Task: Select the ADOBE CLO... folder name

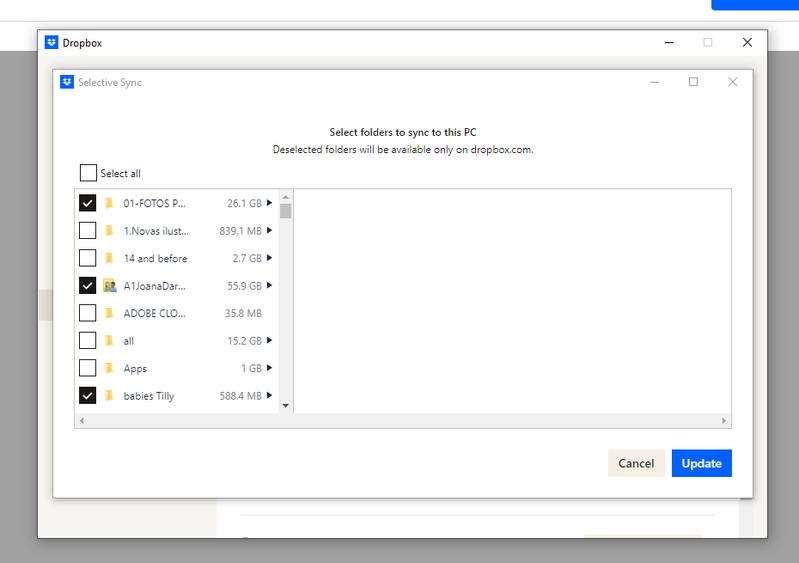Action: tap(154, 313)
